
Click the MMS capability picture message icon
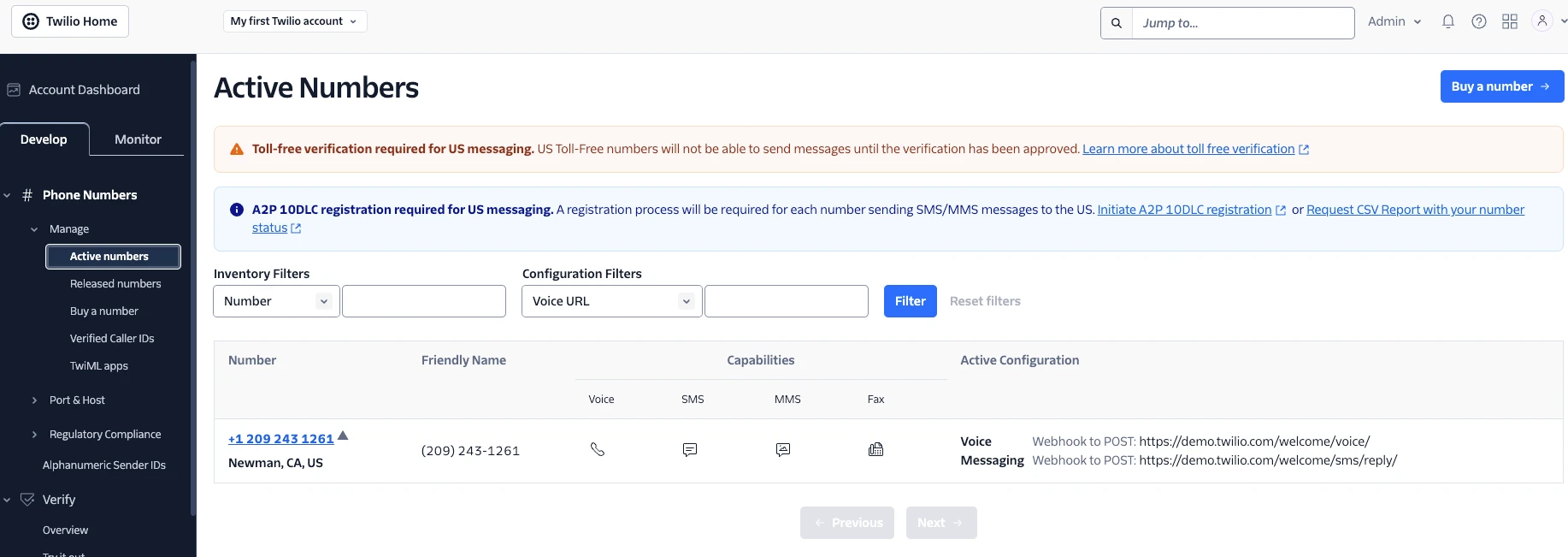point(783,450)
